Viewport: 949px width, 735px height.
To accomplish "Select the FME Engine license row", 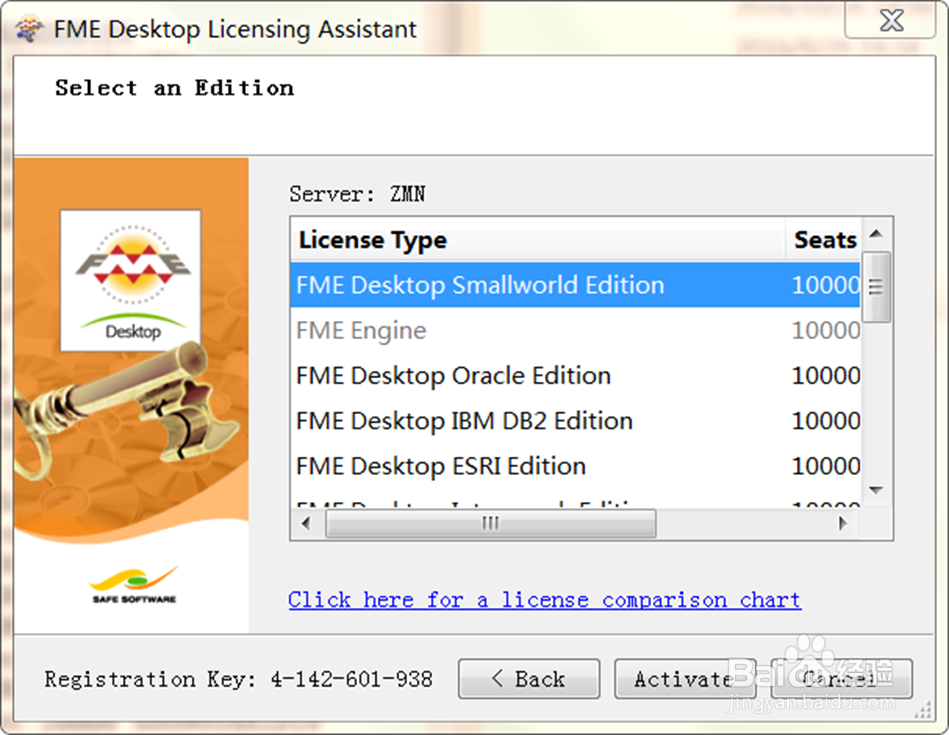I will click(x=576, y=330).
